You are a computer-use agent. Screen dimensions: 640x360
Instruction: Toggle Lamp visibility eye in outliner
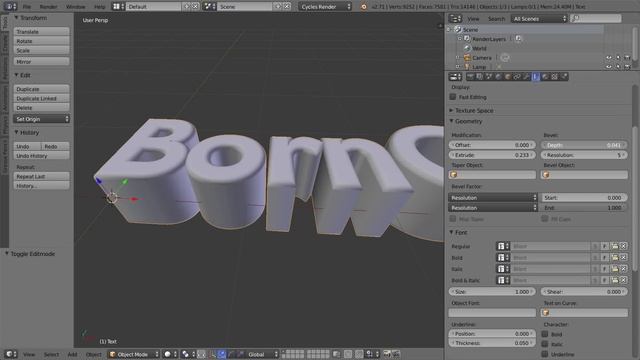(609, 67)
